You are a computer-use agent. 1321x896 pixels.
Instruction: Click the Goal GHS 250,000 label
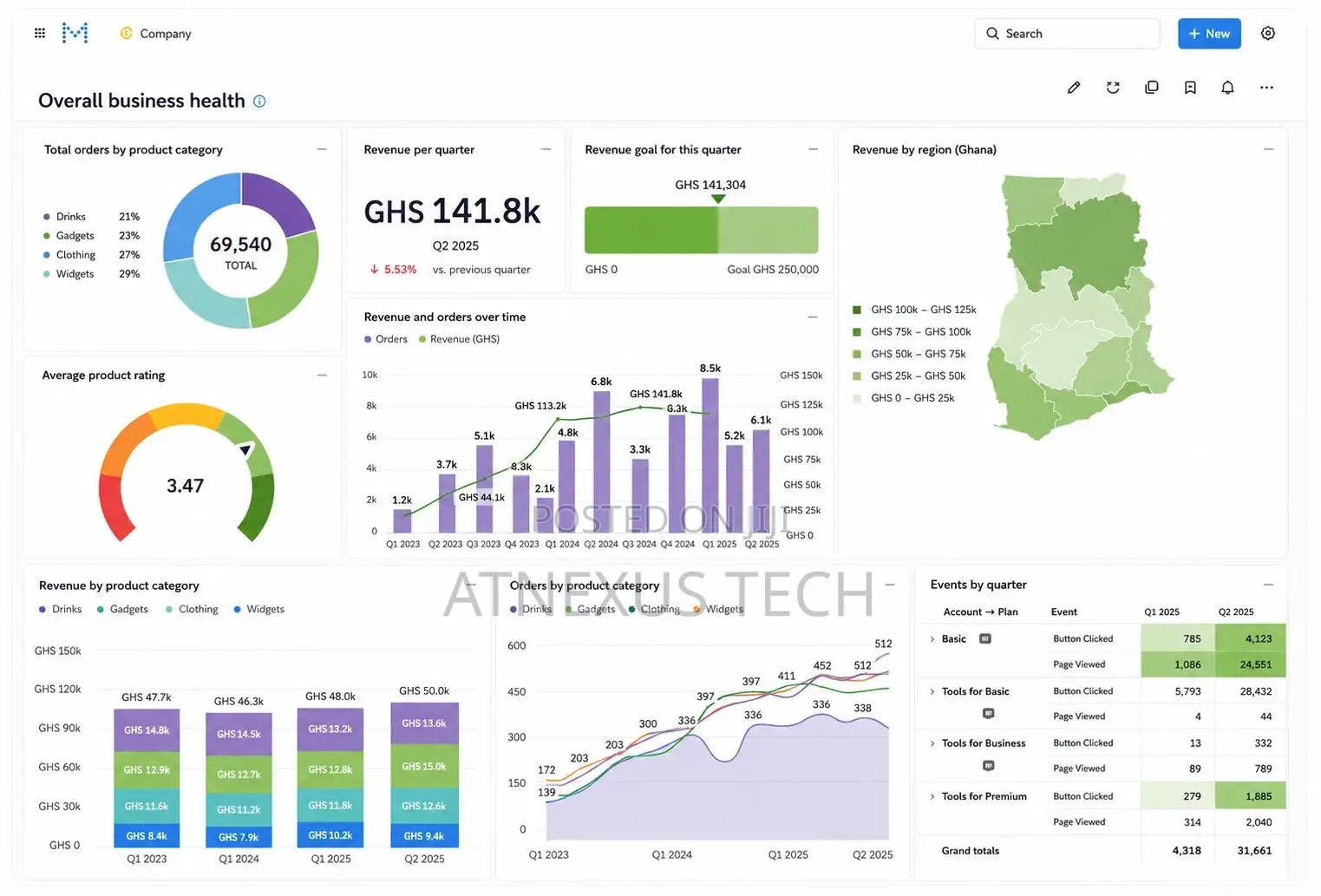tap(773, 270)
